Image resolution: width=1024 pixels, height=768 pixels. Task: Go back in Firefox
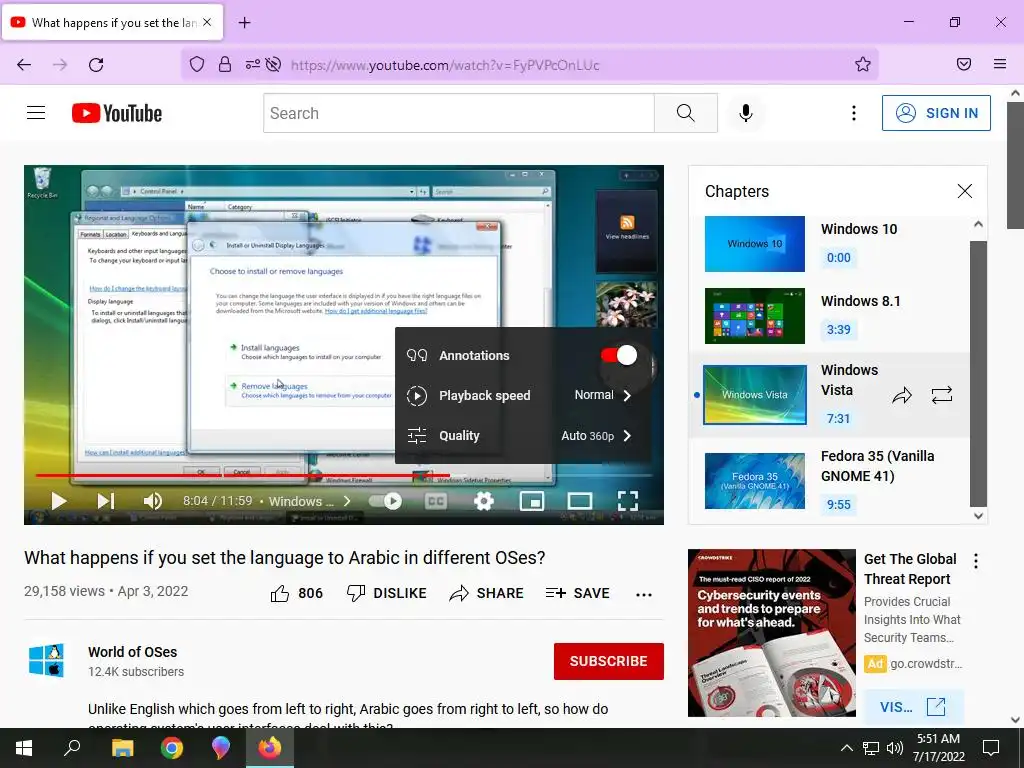[24, 65]
